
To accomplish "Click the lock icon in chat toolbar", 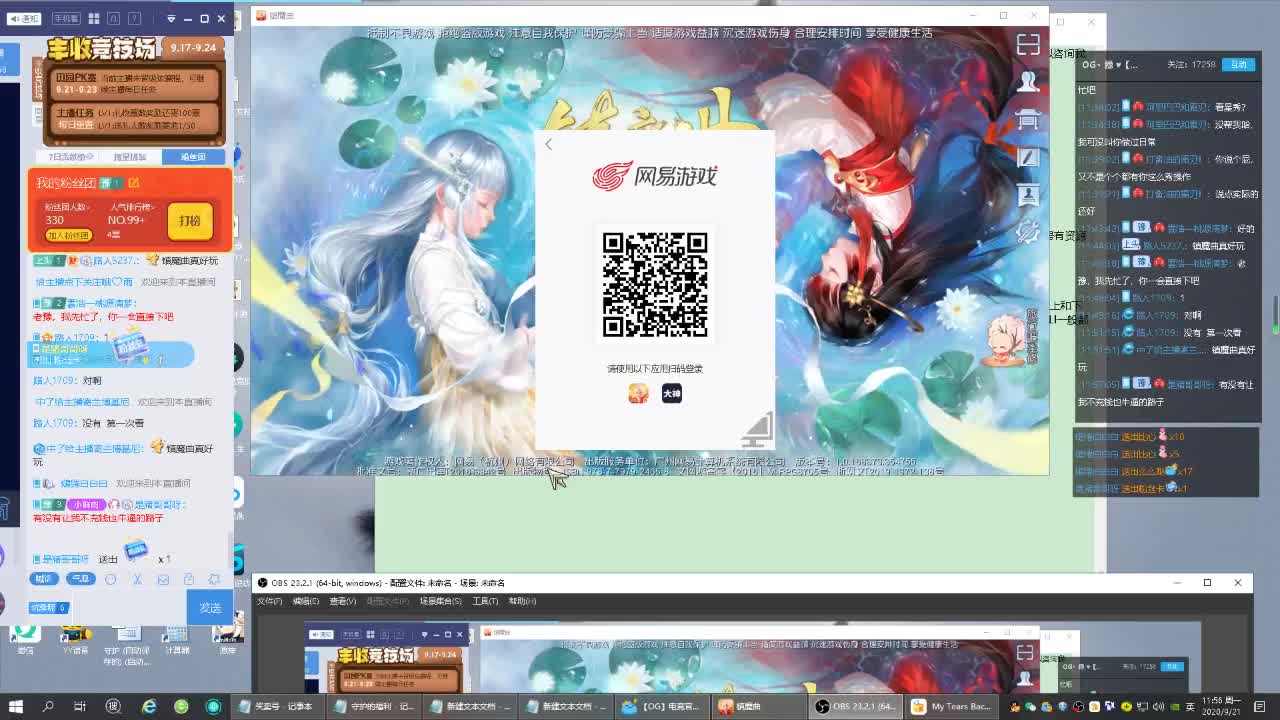I will tap(188, 579).
